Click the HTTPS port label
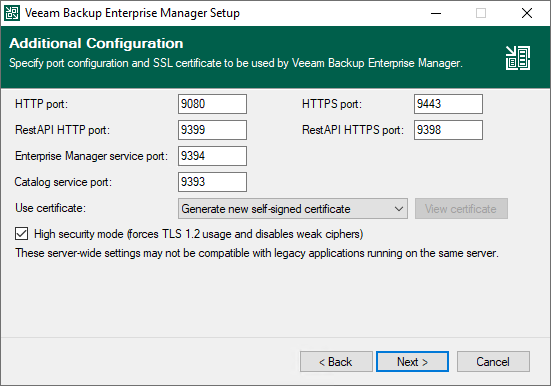 point(332,104)
